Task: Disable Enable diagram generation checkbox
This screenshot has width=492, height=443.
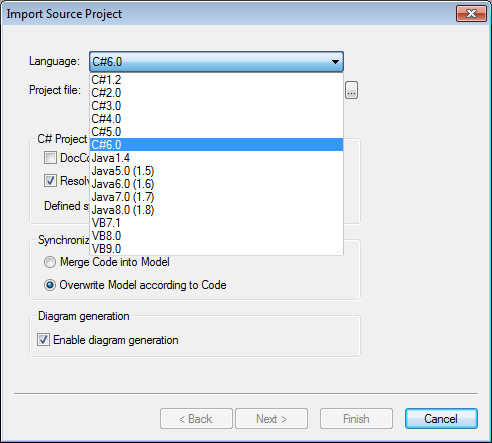Action: tap(43, 340)
